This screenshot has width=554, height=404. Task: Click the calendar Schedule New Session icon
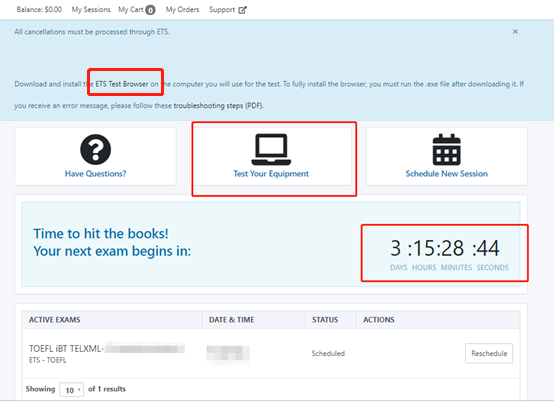click(x=447, y=150)
